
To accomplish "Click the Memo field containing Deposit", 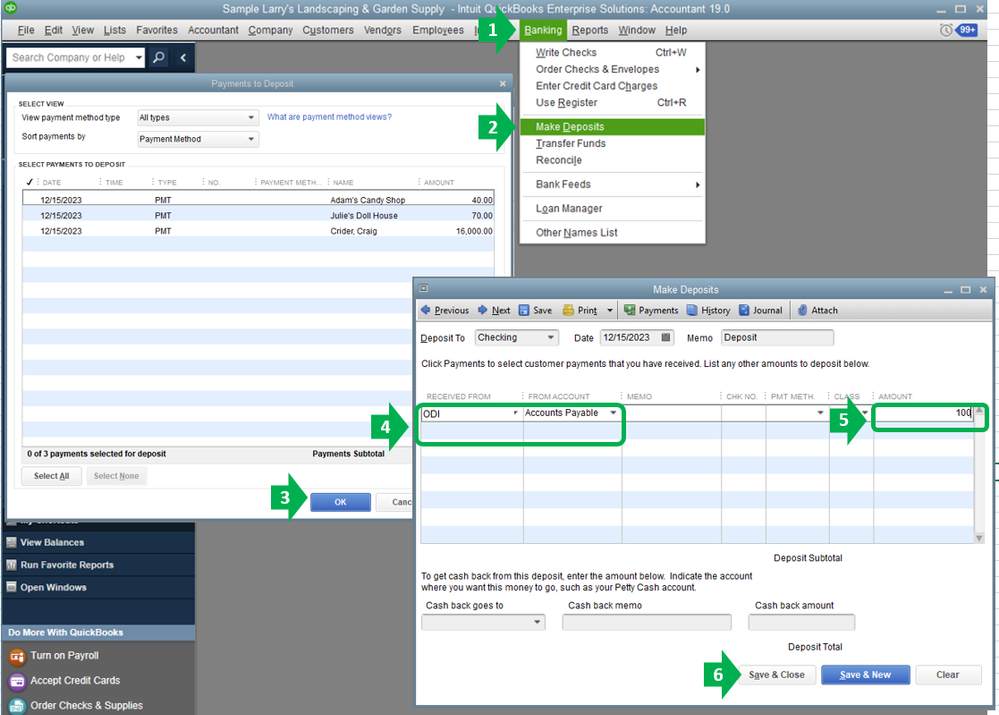I will [777, 337].
